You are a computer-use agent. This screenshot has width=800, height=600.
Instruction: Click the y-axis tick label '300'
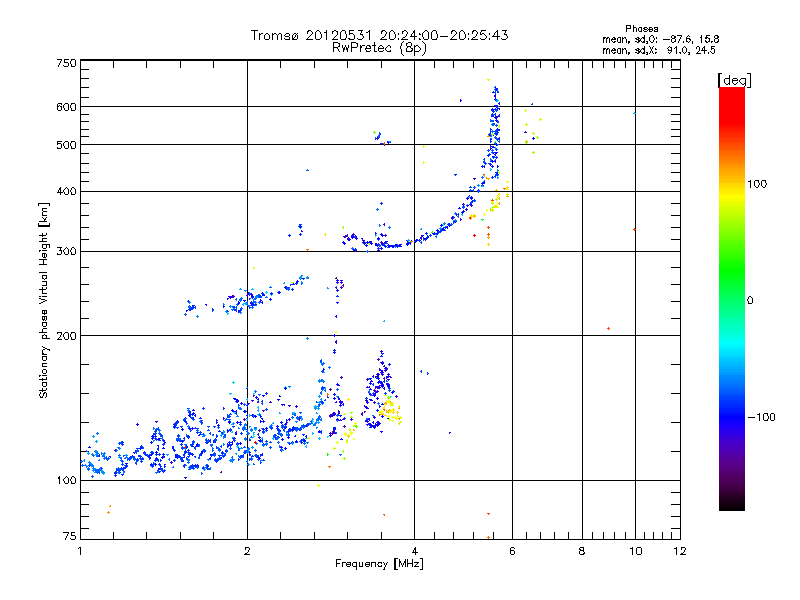coord(66,252)
